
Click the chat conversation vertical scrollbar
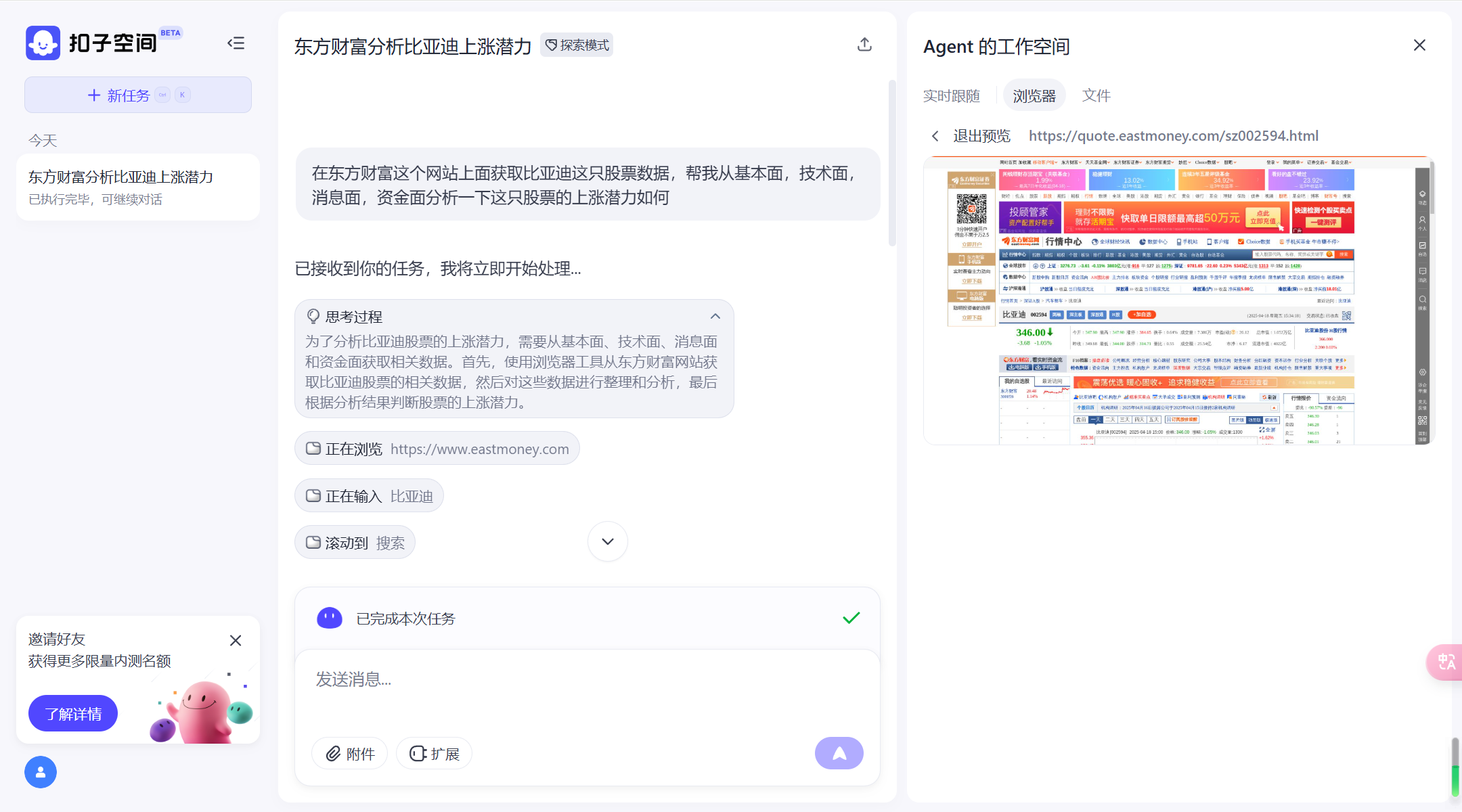[x=892, y=162]
